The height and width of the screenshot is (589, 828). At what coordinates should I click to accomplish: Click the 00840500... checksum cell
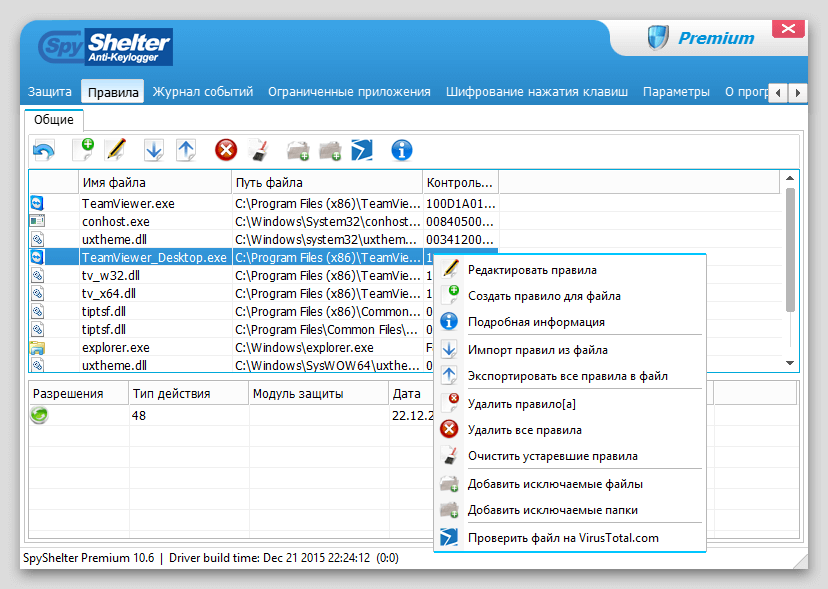coord(460,221)
